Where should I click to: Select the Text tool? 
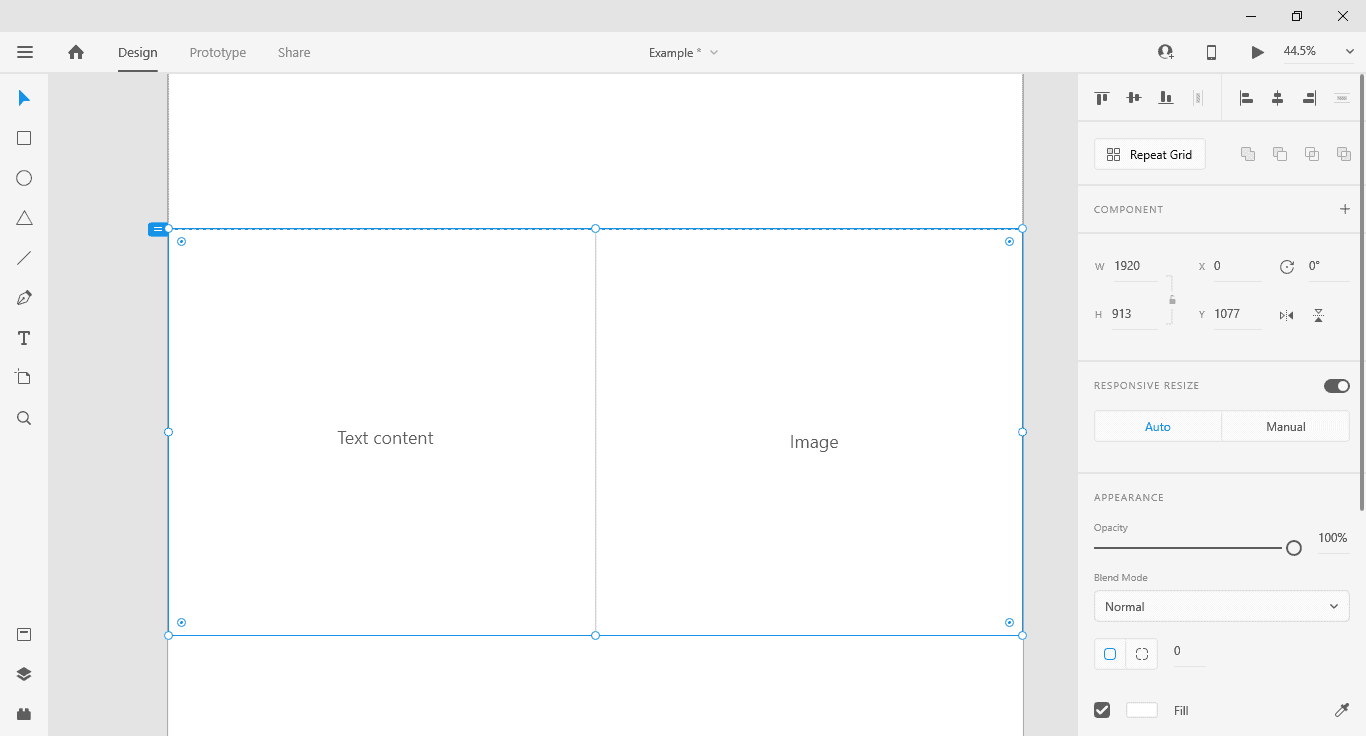24,338
